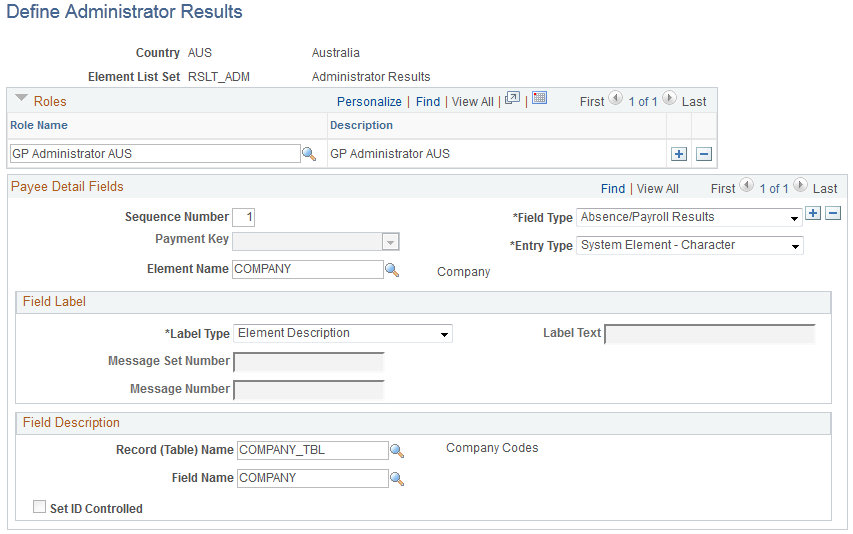Open Roles grid in new window icon
853x534 pixels.
click(512, 98)
